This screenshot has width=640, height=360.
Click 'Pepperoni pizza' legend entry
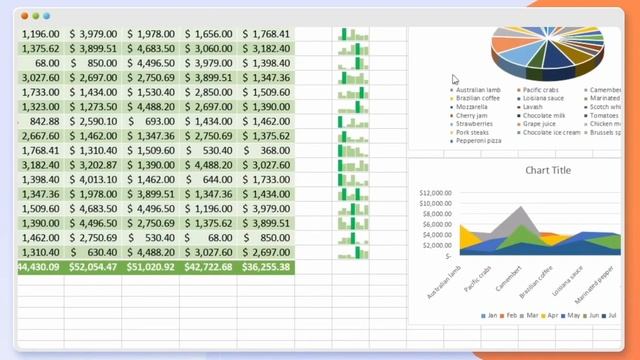point(476,141)
